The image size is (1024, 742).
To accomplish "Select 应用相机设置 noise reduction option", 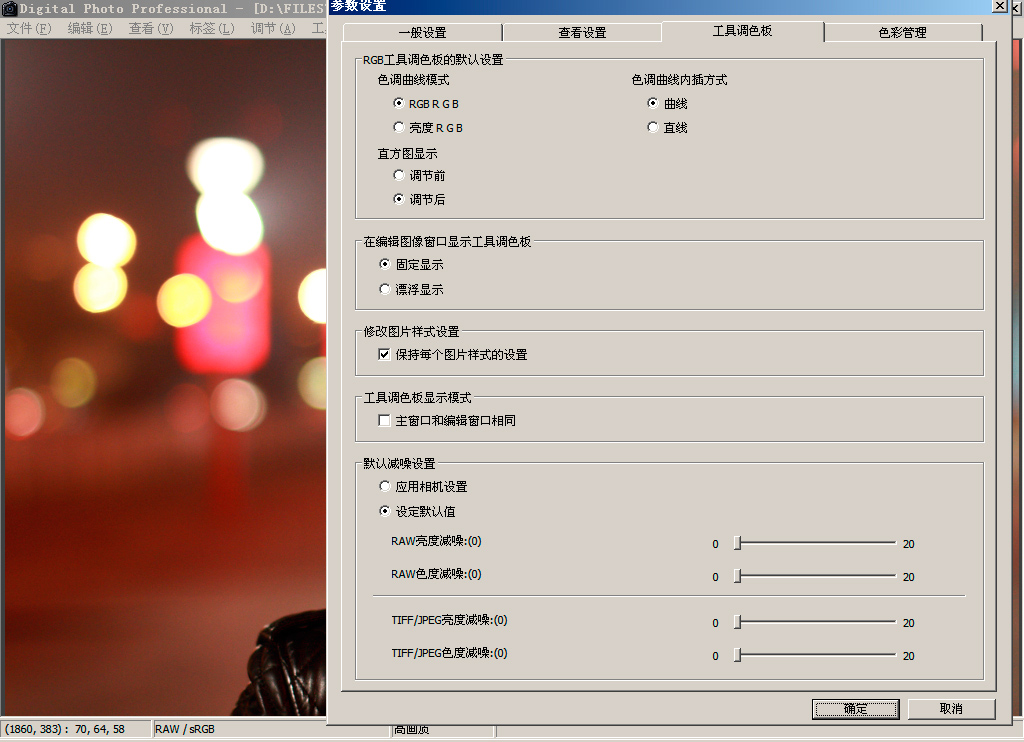I will 385,486.
